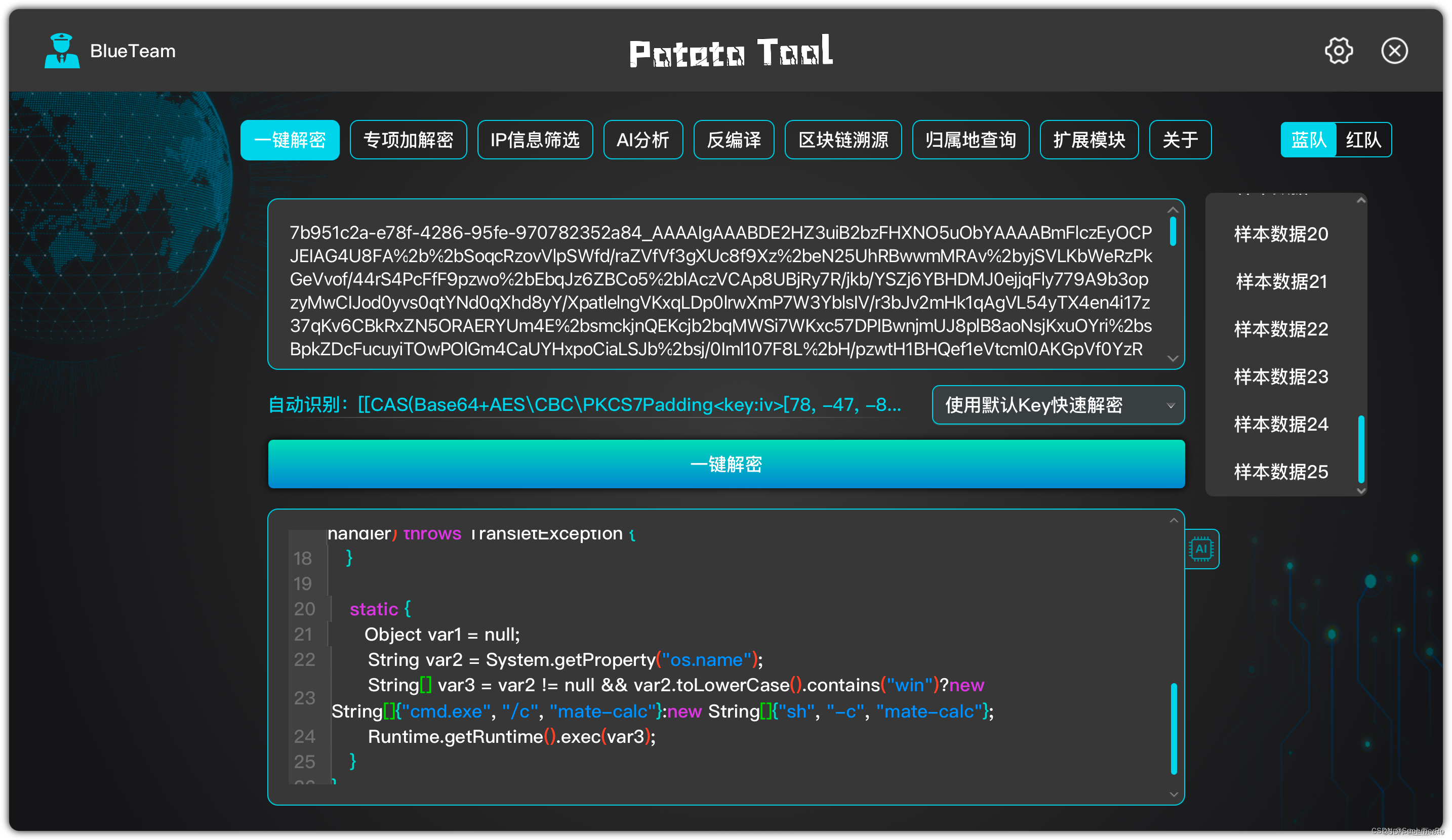The image size is (1452, 840).
Task: Open the AI分析 tab
Action: pyautogui.click(x=642, y=140)
